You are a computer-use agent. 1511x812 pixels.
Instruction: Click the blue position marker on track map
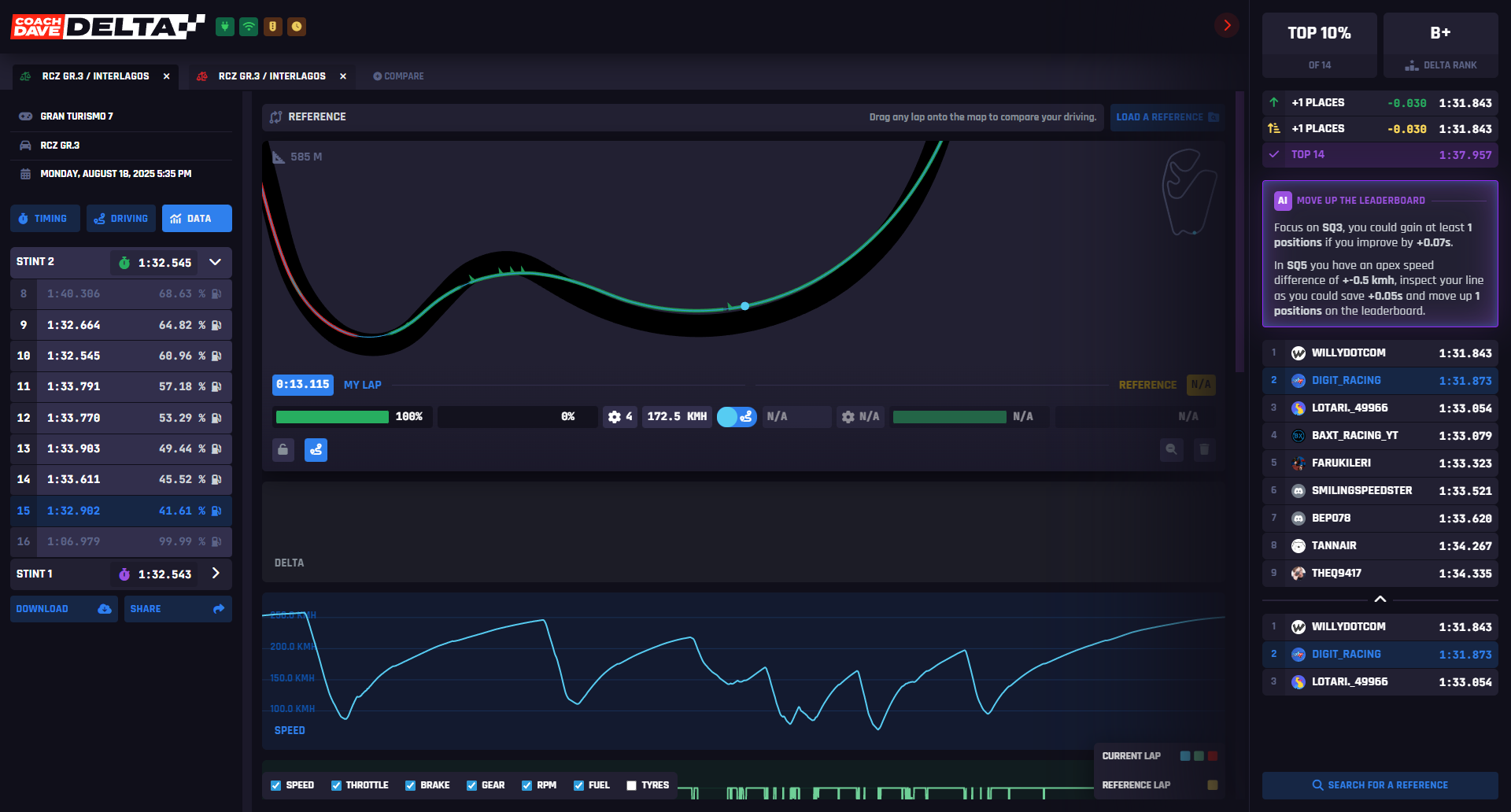pos(744,306)
